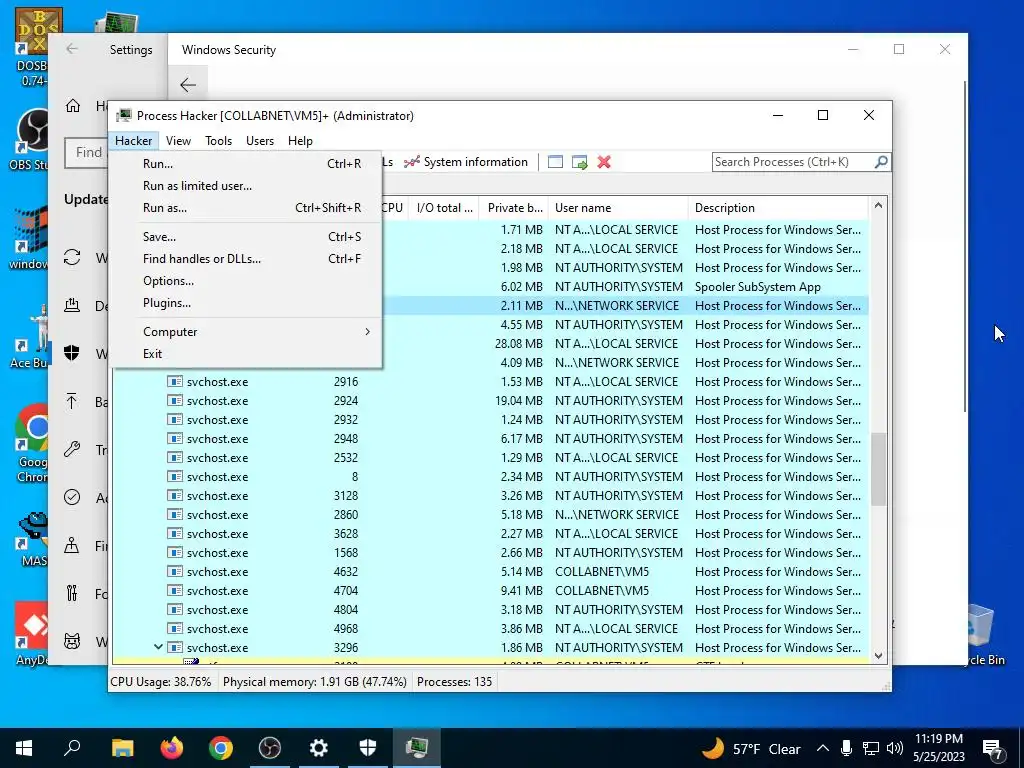
Task: Open Windows Update sync icon in Settings
Action: coord(72,257)
